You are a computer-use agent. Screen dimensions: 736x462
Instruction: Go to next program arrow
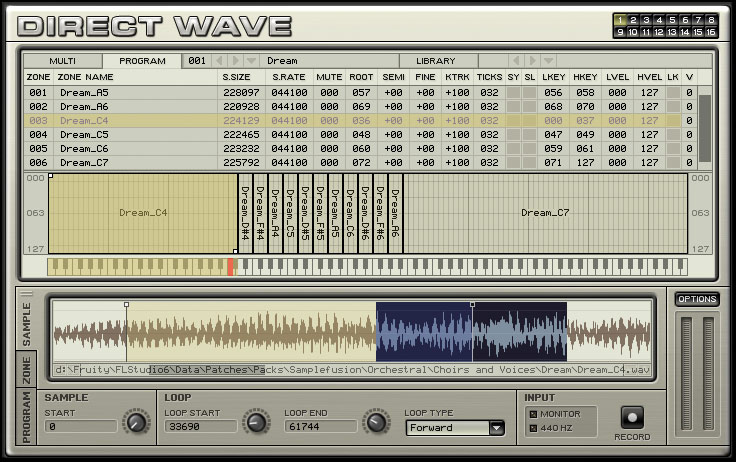(235, 61)
